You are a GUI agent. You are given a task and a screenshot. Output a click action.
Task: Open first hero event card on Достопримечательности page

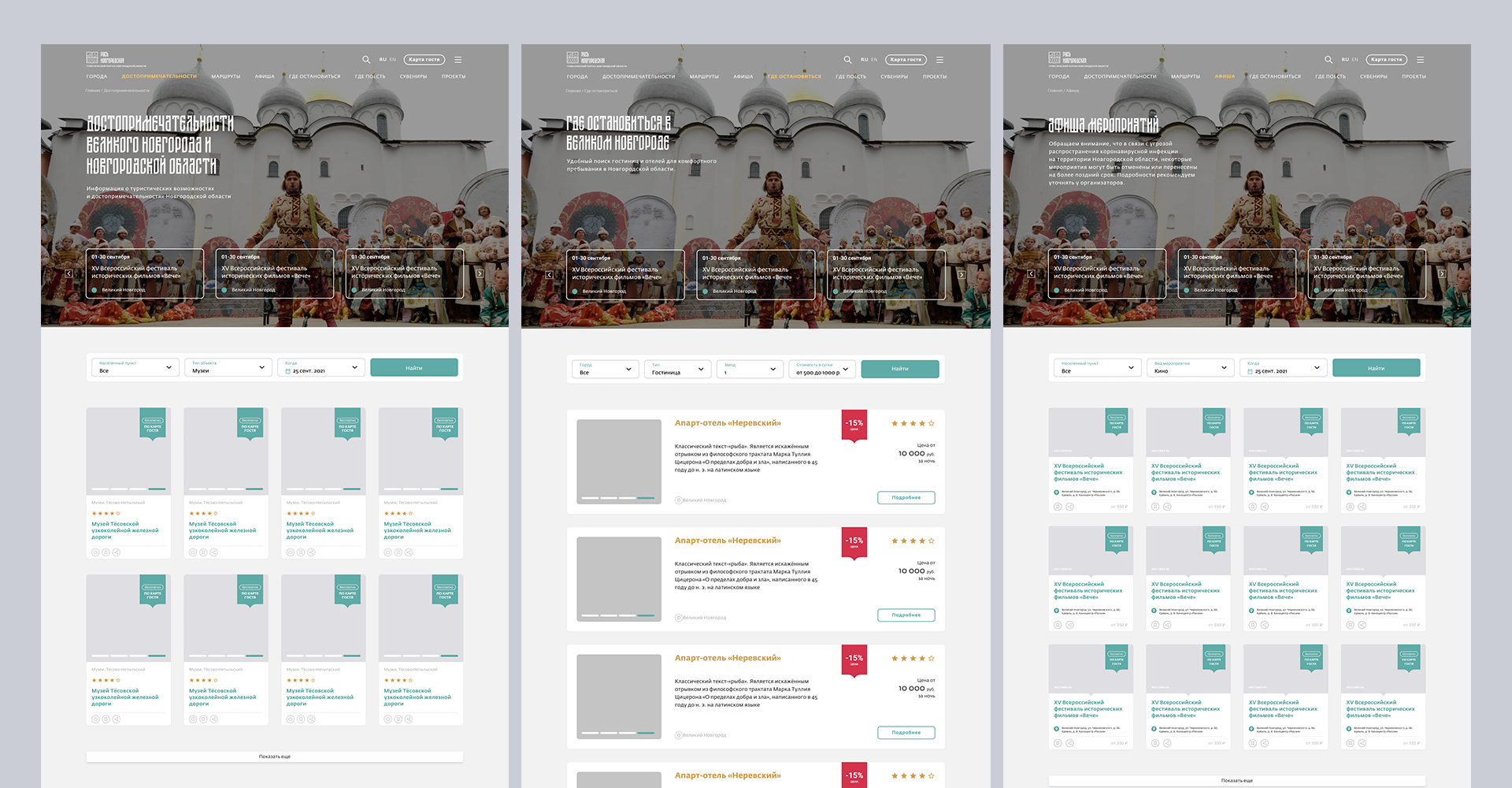145,273
